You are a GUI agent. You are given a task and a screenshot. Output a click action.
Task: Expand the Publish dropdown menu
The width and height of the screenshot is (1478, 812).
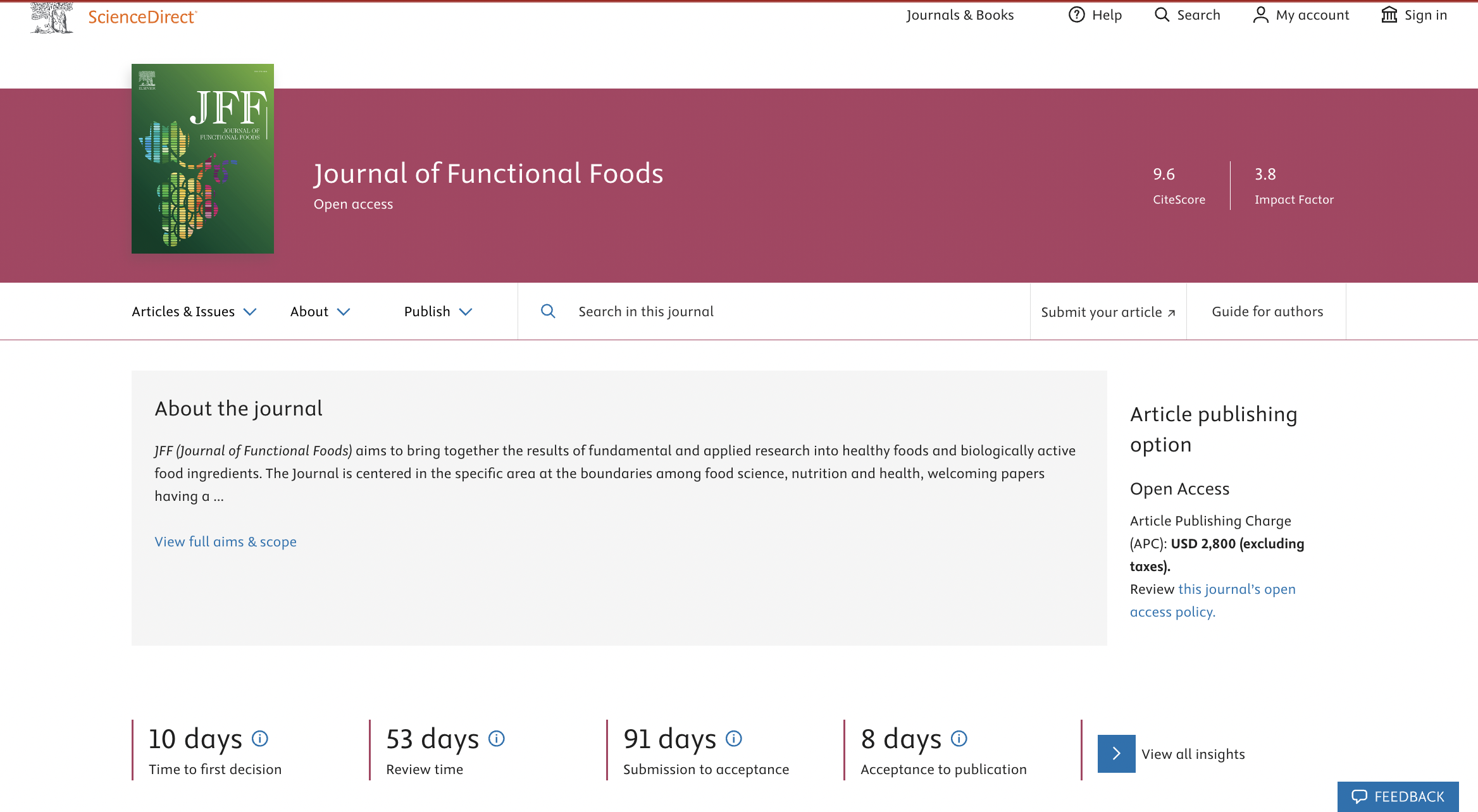click(x=438, y=312)
